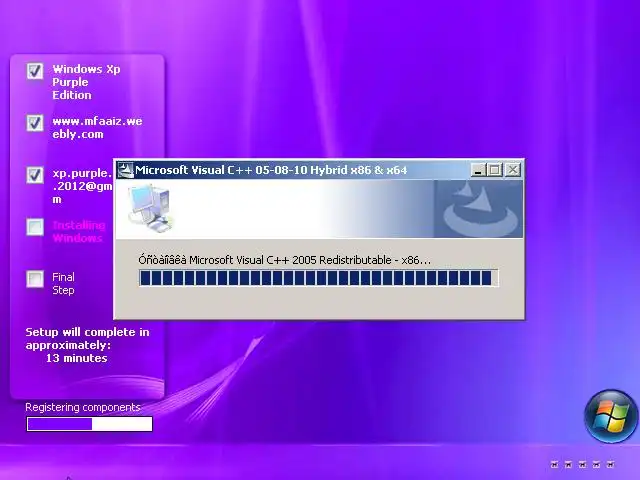Maximize the Visual C++ installer window

[x=494, y=170]
